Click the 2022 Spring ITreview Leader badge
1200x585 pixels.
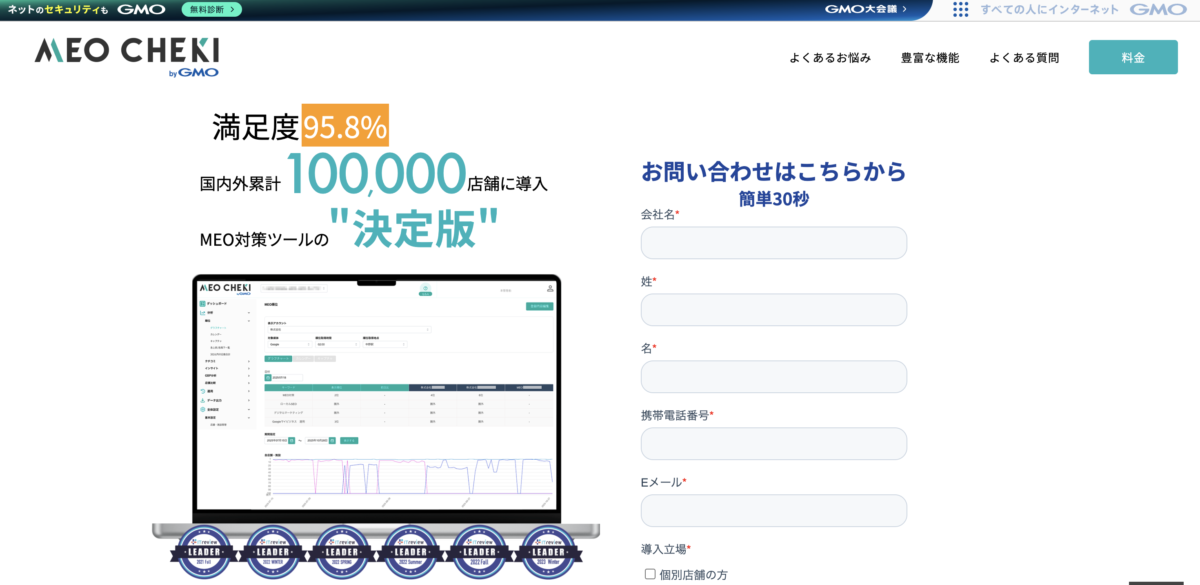pos(343,551)
